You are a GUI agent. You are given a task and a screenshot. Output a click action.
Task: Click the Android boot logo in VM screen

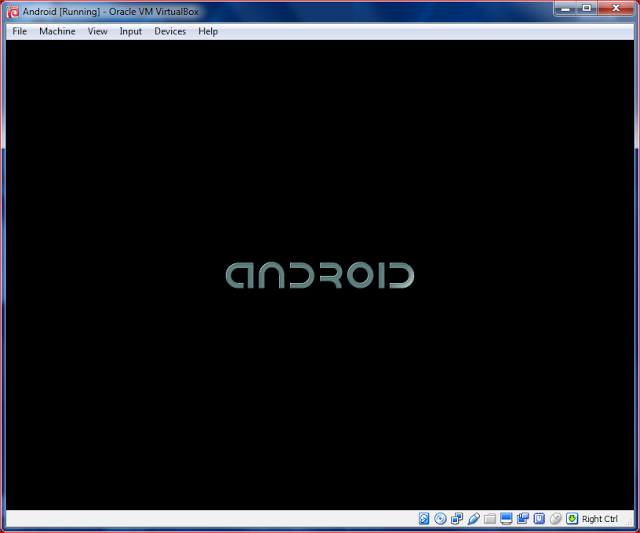click(320, 275)
